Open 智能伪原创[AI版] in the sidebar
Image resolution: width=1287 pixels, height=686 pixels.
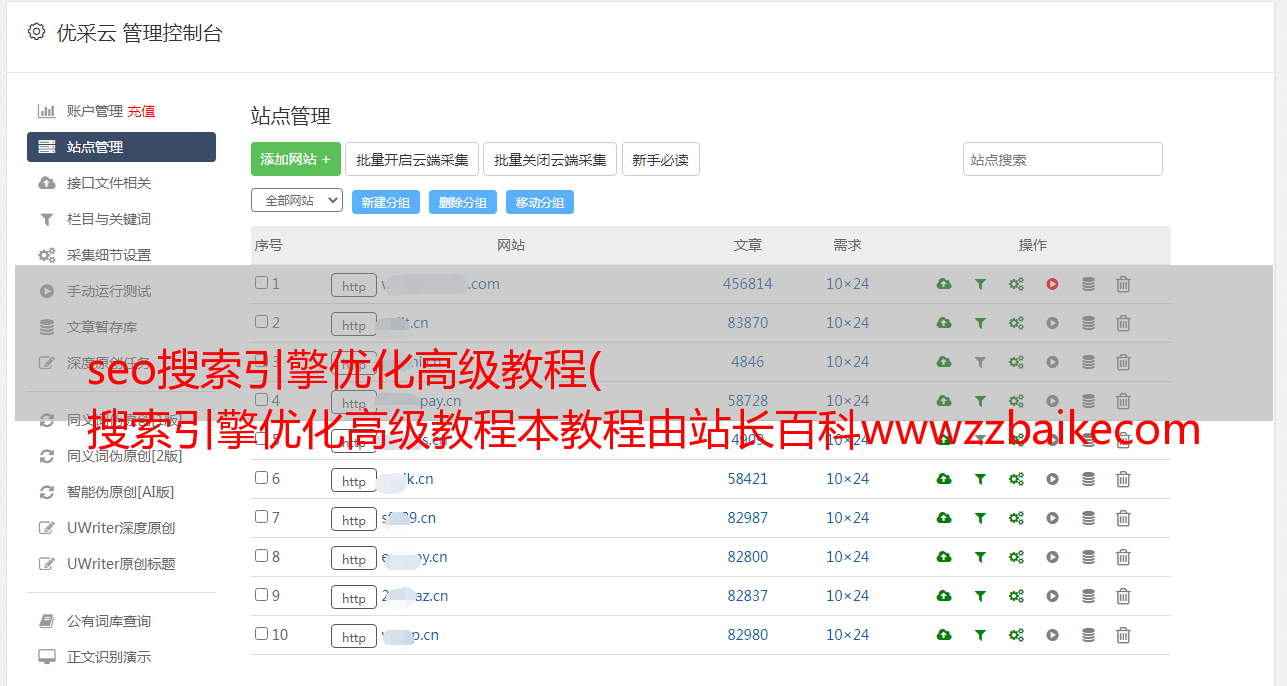point(121,492)
